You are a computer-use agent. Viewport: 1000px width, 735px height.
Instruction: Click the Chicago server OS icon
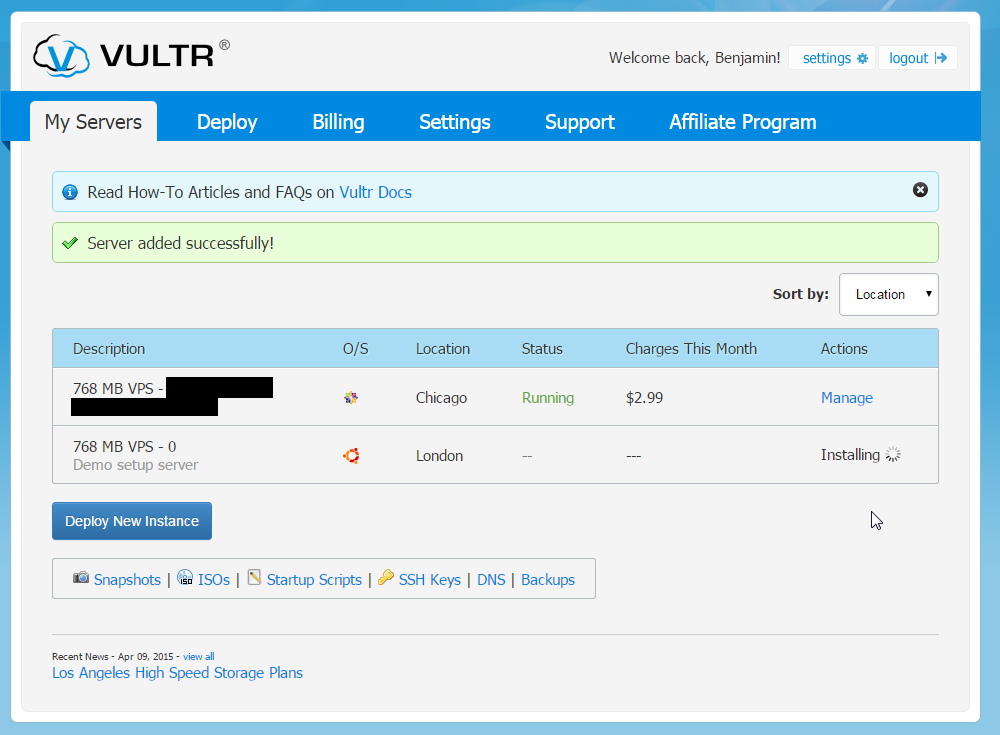[x=351, y=398]
